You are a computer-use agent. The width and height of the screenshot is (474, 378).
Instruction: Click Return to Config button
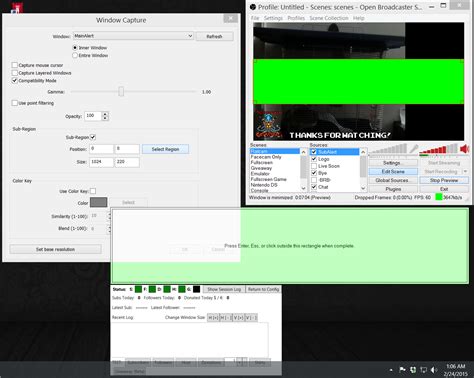click(263, 289)
